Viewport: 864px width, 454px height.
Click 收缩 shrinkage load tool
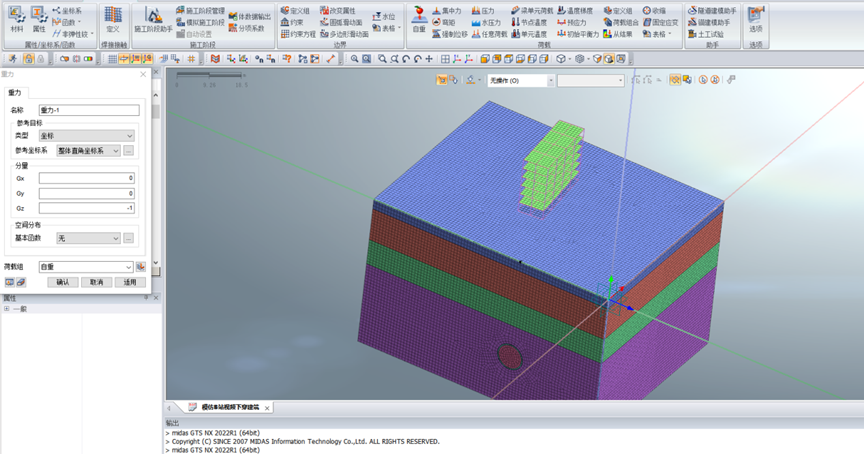(x=654, y=10)
